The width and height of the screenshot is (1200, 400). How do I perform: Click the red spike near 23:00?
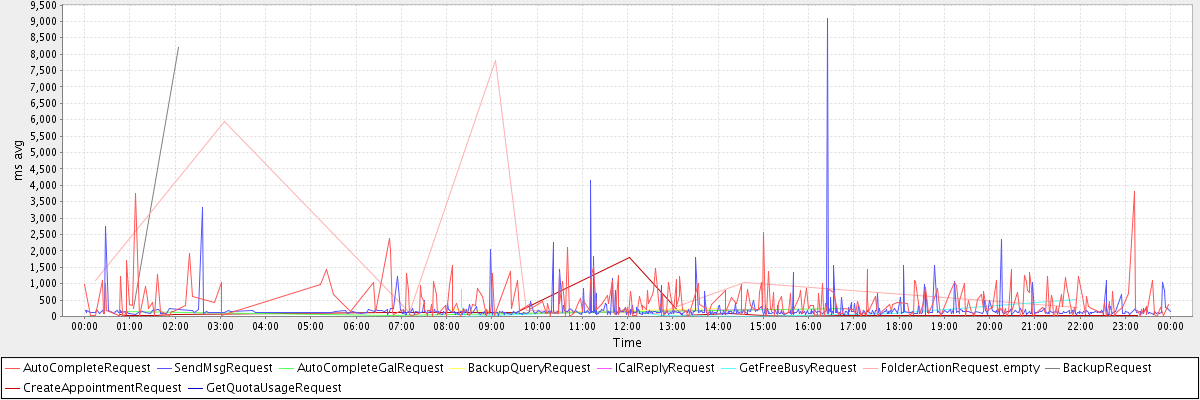click(x=1133, y=191)
